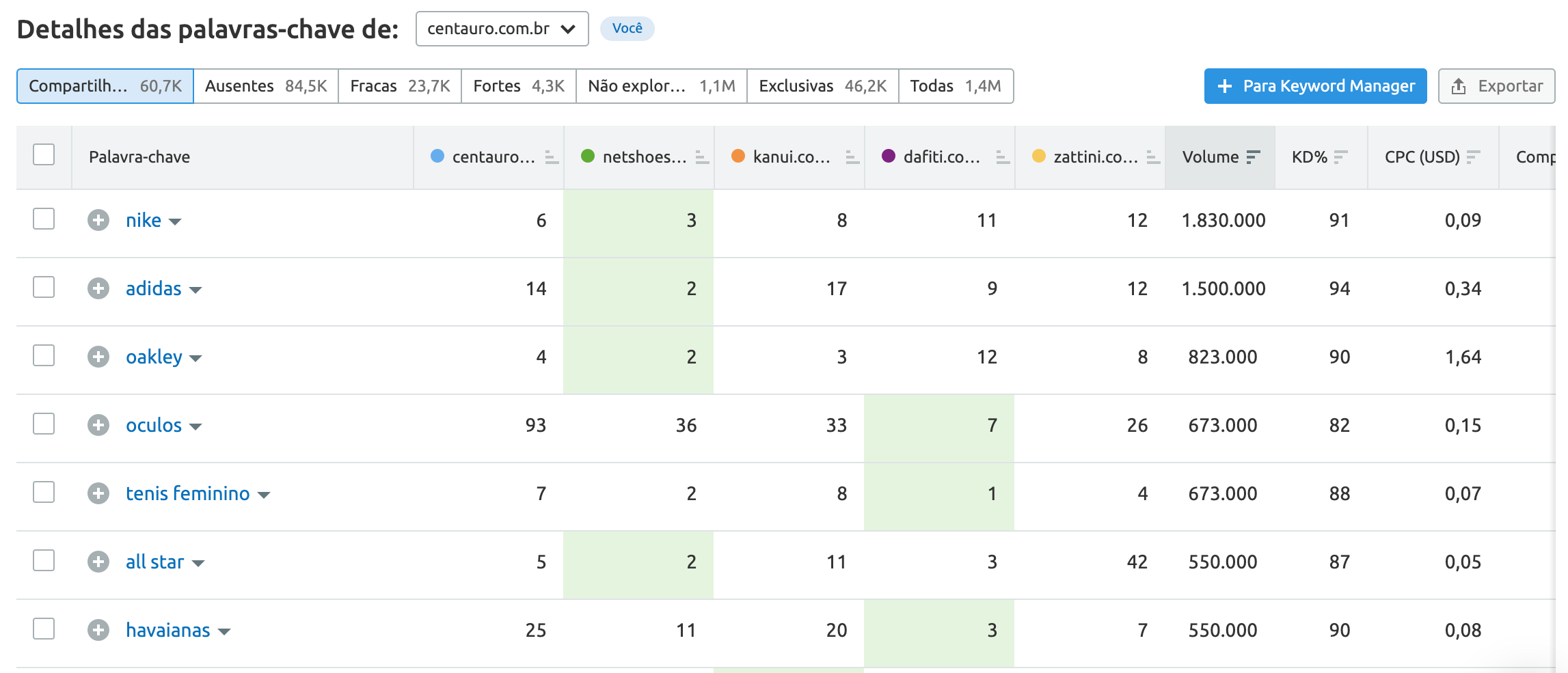Sort by centauro column sort icon
This screenshot has width=1568, height=673.
click(x=552, y=157)
